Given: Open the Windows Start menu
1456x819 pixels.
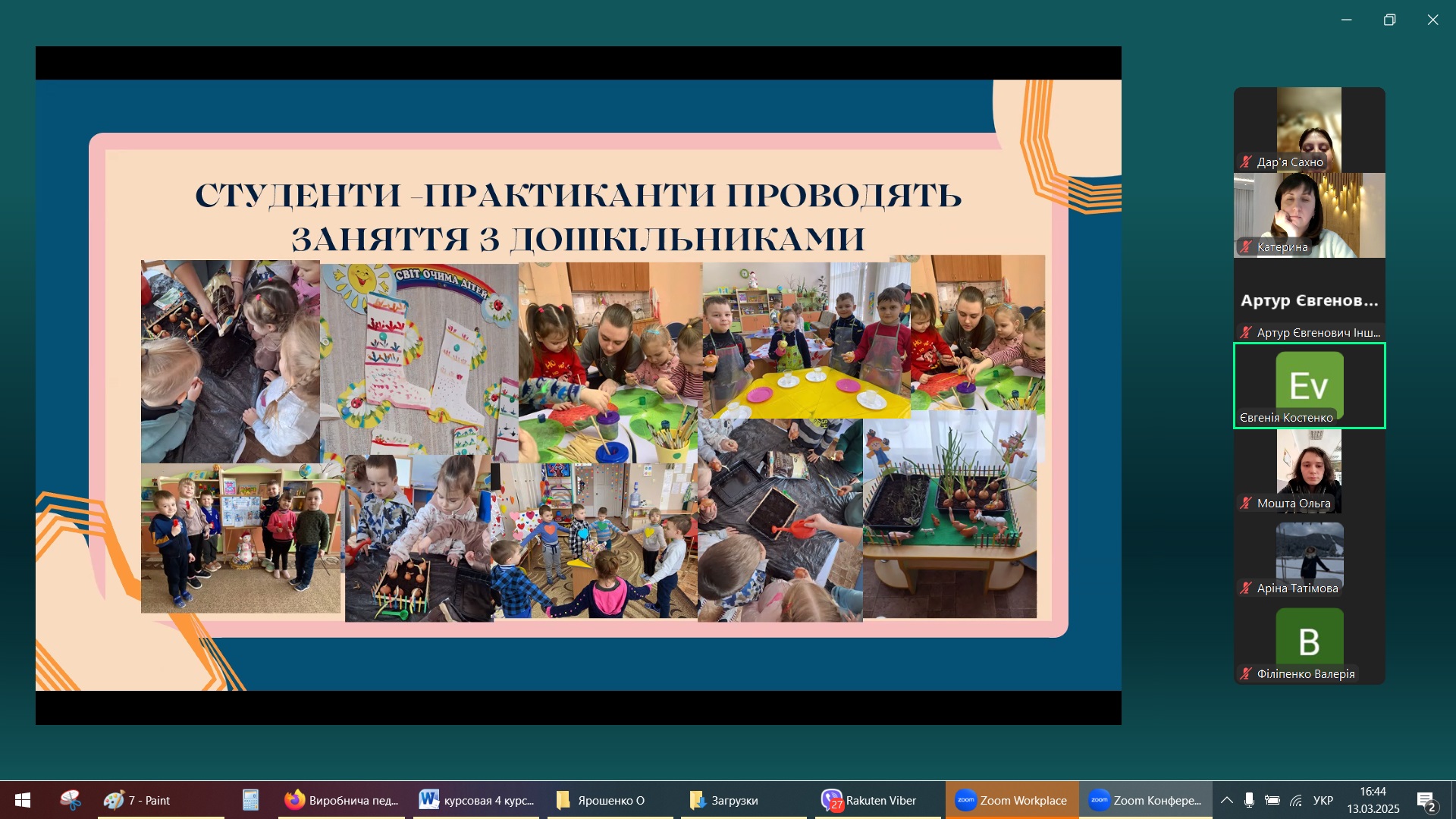Looking at the screenshot, I should click(x=23, y=800).
